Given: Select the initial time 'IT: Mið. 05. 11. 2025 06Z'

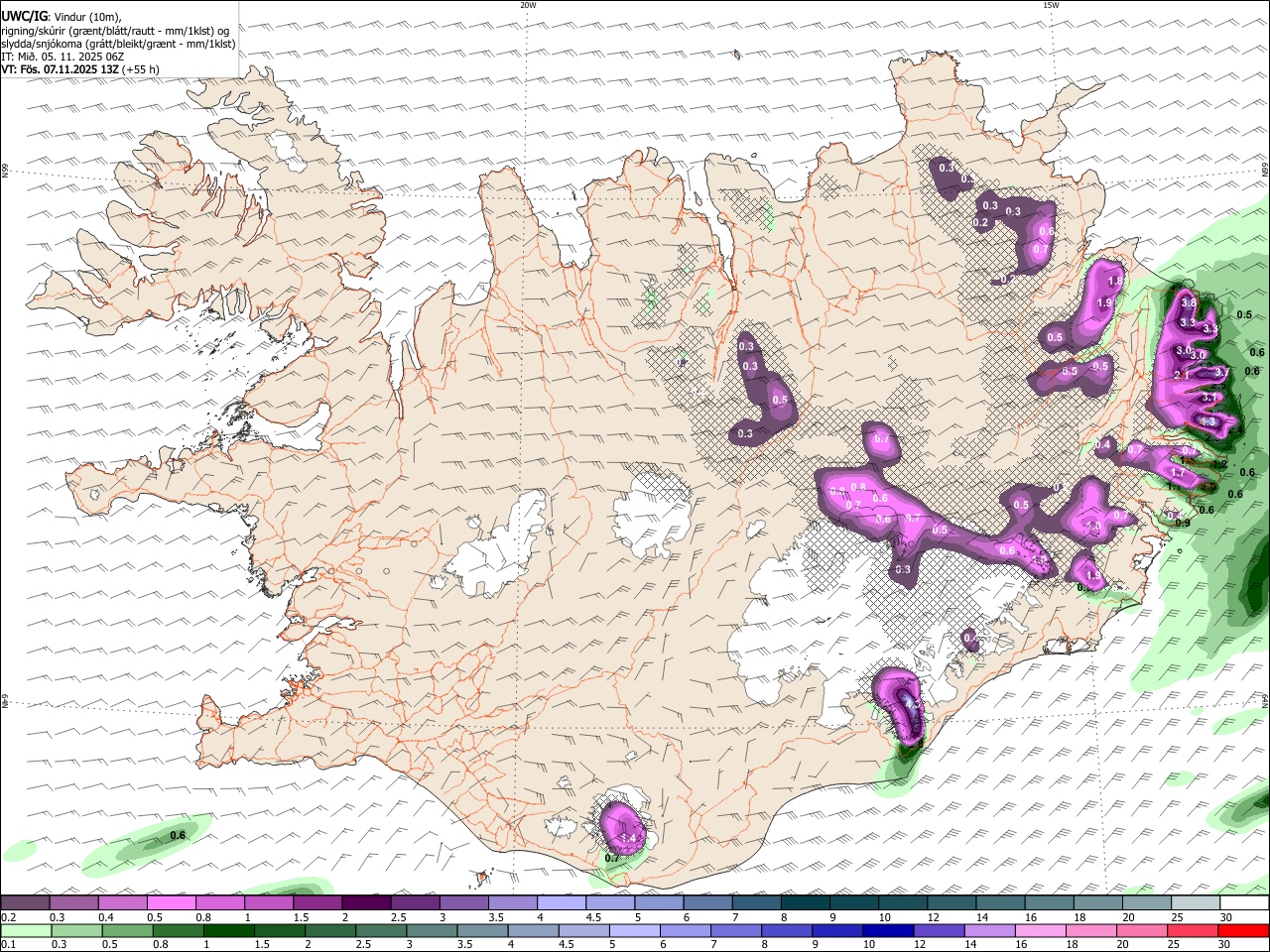Looking at the screenshot, I should pos(63,57).
